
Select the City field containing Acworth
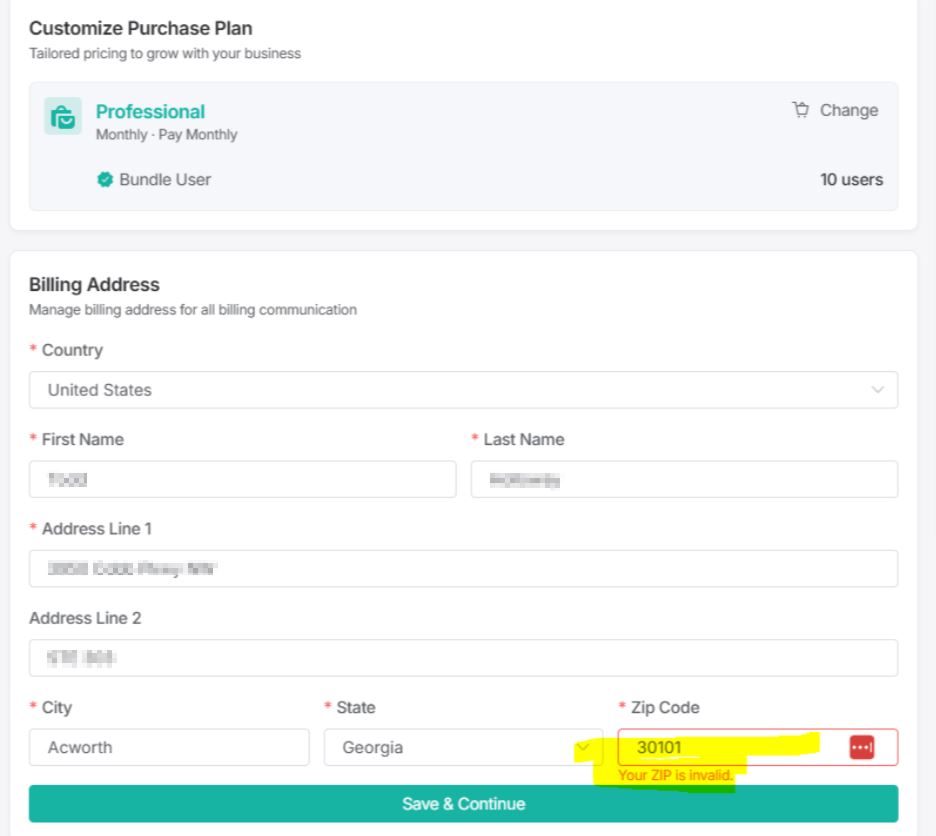169,747
